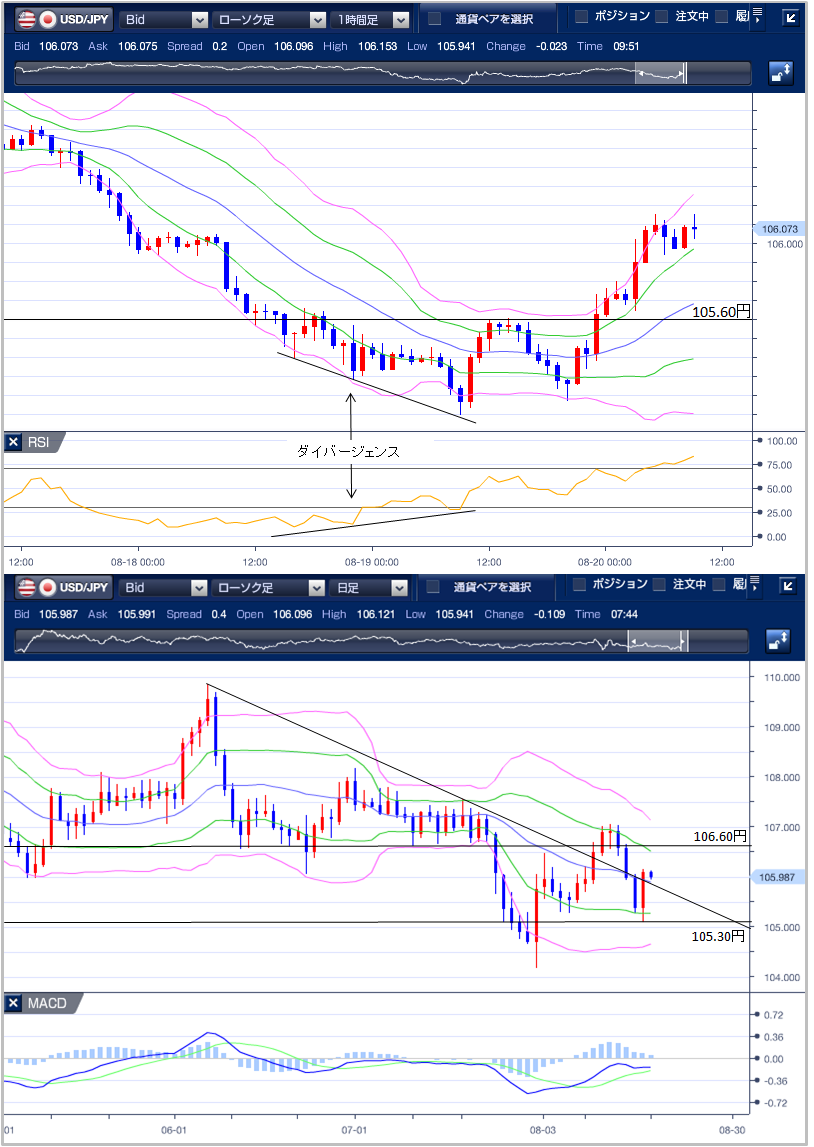Viewport: 814px width, 1147px height.
Task: Toggle 注文中 checkbox on hourly chart
Action: tap(661, 17)
